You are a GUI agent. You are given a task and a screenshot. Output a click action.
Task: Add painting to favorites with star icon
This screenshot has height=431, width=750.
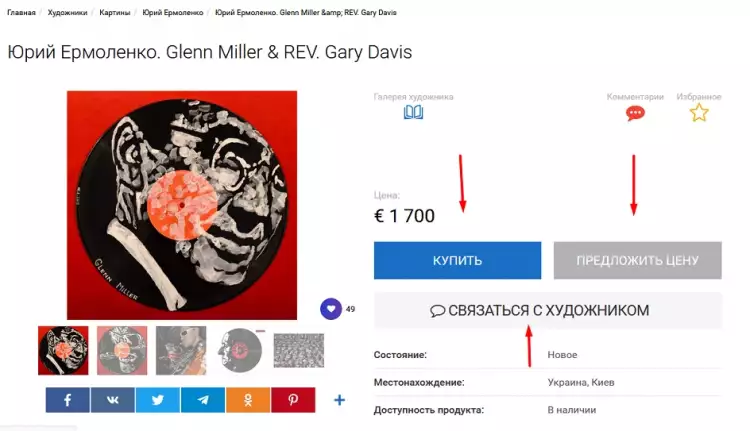tap(699, 113)
